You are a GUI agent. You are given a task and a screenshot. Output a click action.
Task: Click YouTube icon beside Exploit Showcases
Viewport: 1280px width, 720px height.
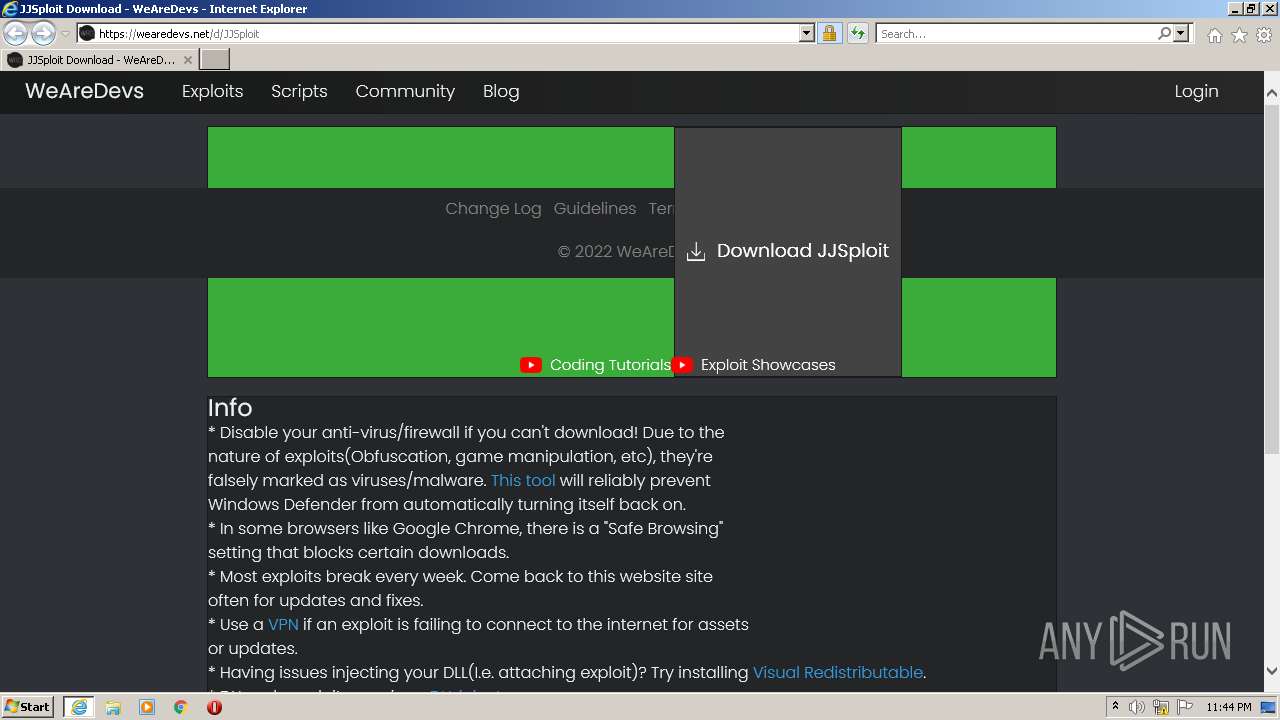[682, 365]
